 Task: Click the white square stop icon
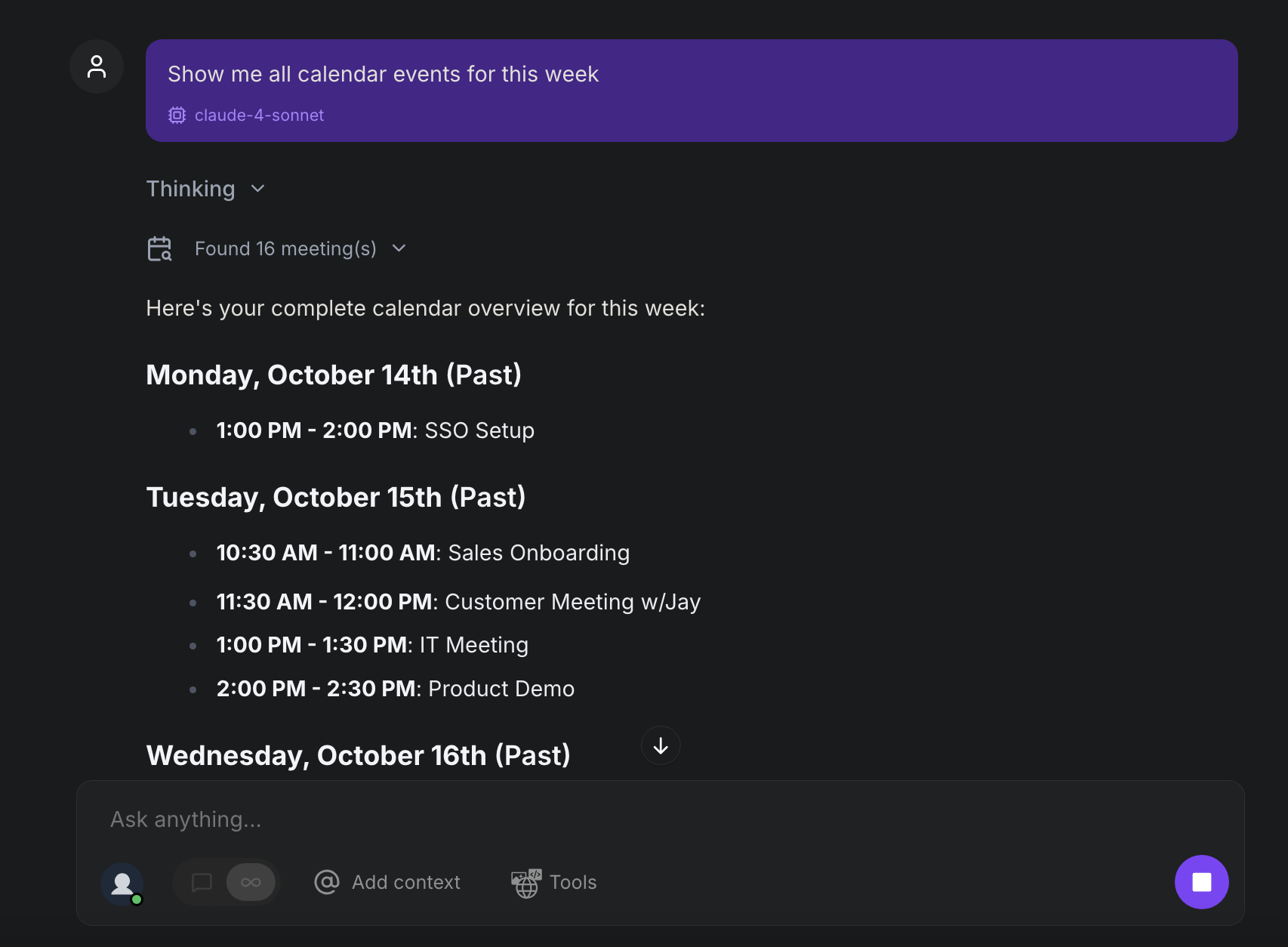(1202, 882)
